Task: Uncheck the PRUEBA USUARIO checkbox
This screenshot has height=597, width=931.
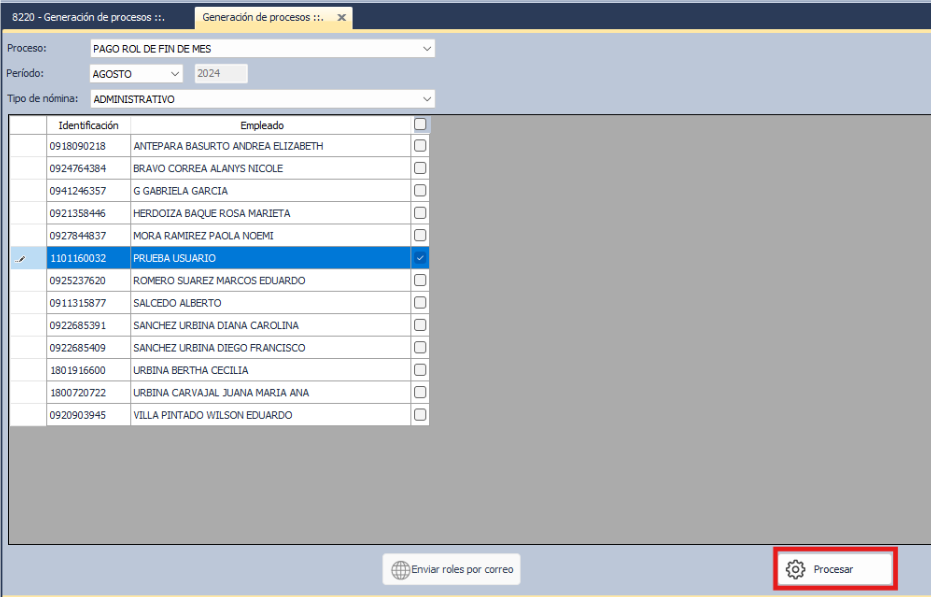Action: coord(420,258)
